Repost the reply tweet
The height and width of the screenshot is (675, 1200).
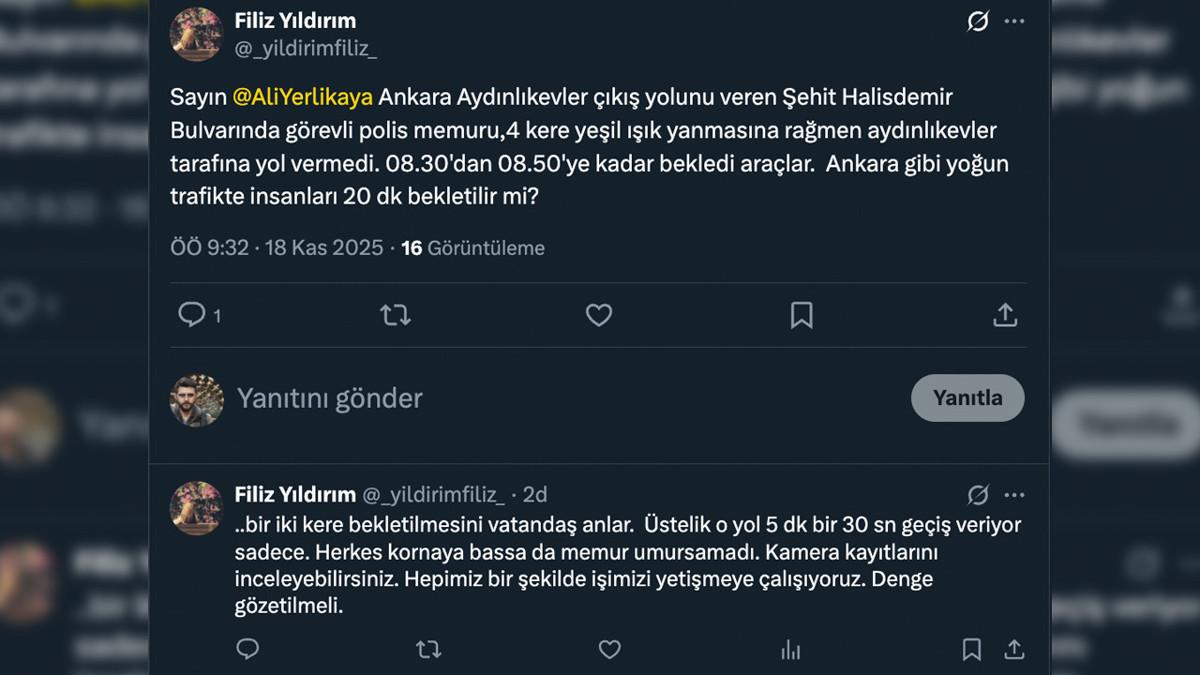(428, 650)
